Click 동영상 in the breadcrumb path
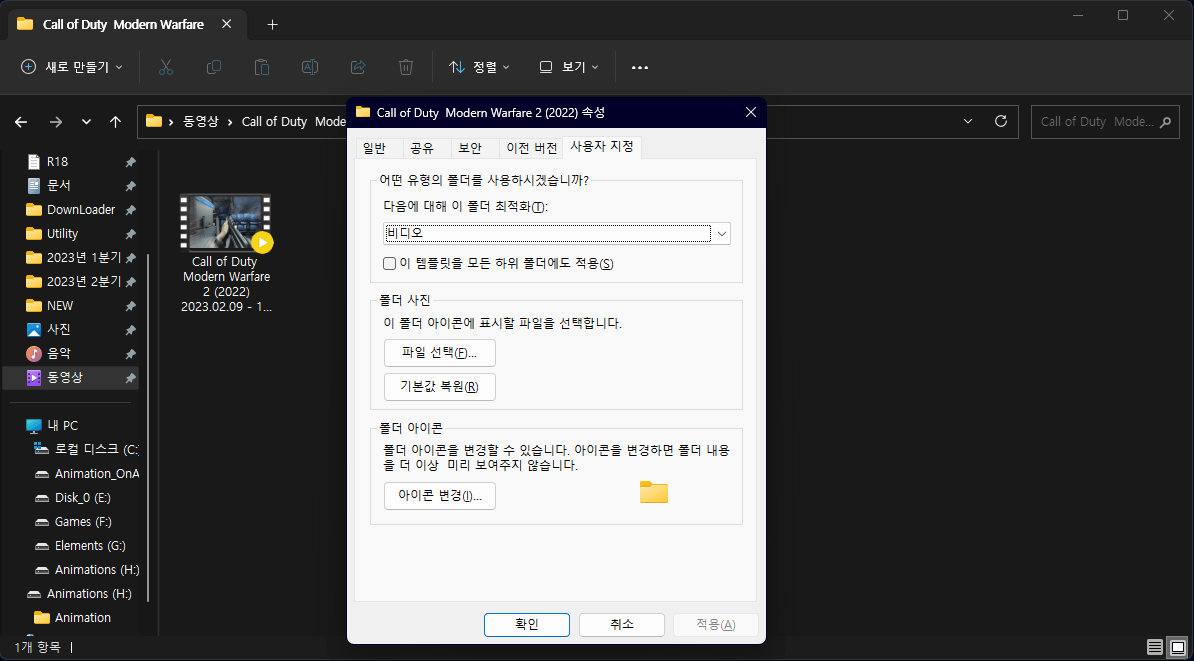This screenshot has height=661, width=1194. coord(201,122)
